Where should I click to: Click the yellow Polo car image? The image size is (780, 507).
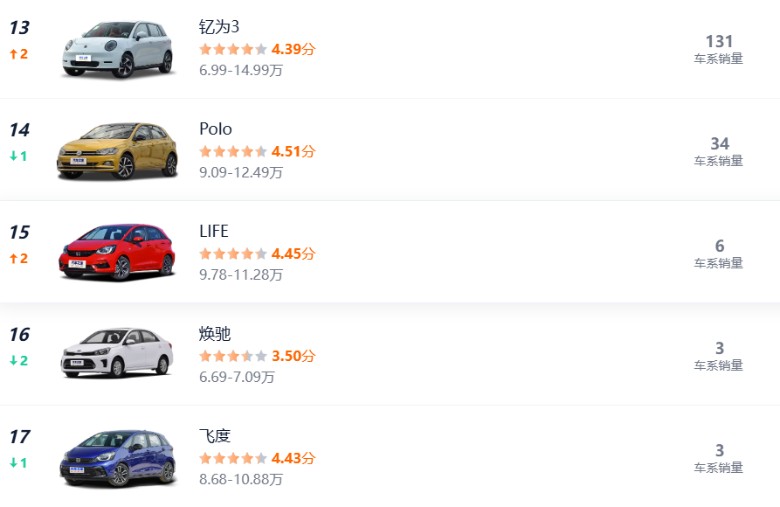point(117,151)
